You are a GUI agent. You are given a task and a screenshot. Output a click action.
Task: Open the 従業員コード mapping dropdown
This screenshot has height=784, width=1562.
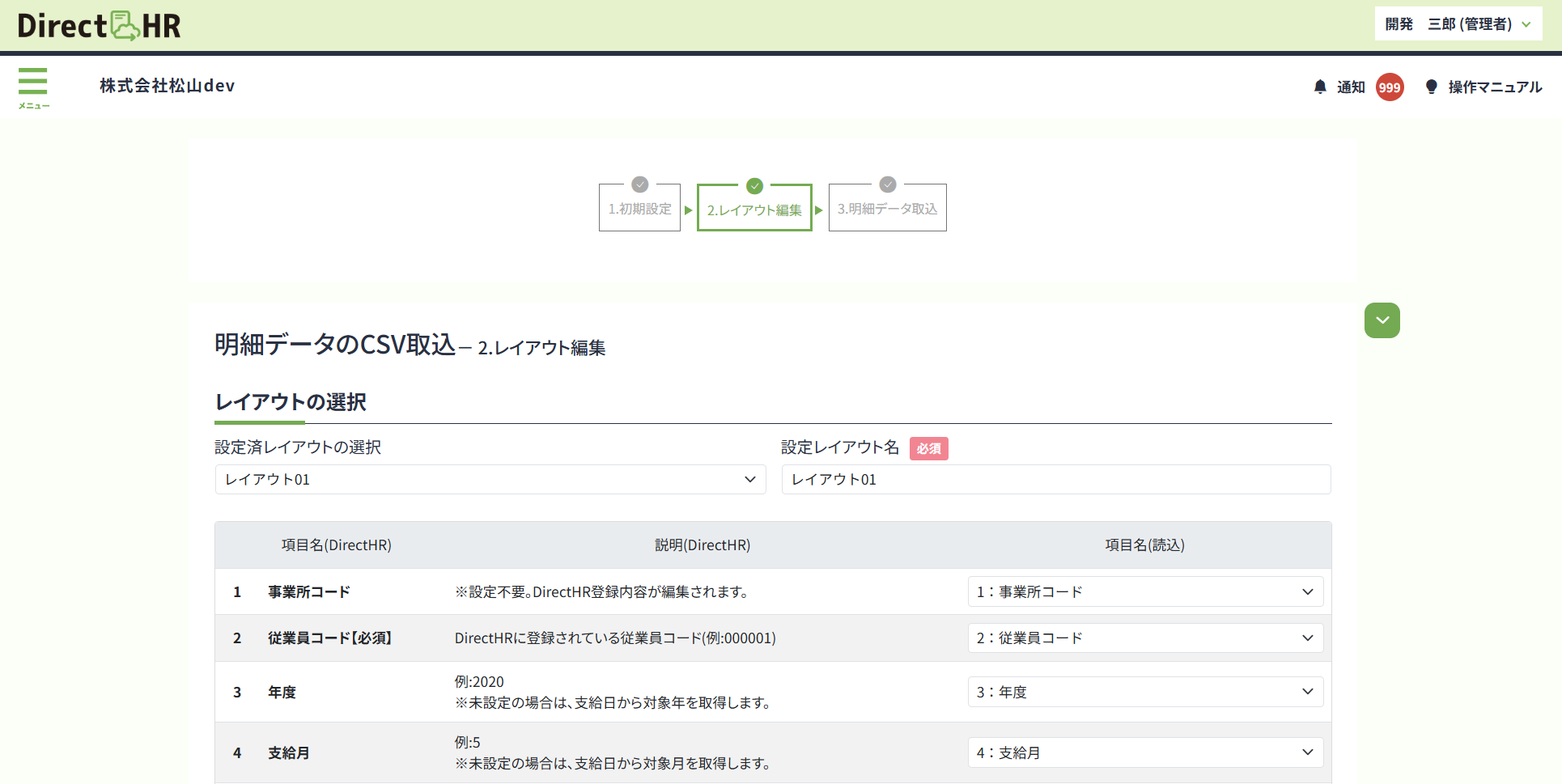pyautogui.click(x=1144, y=638)
